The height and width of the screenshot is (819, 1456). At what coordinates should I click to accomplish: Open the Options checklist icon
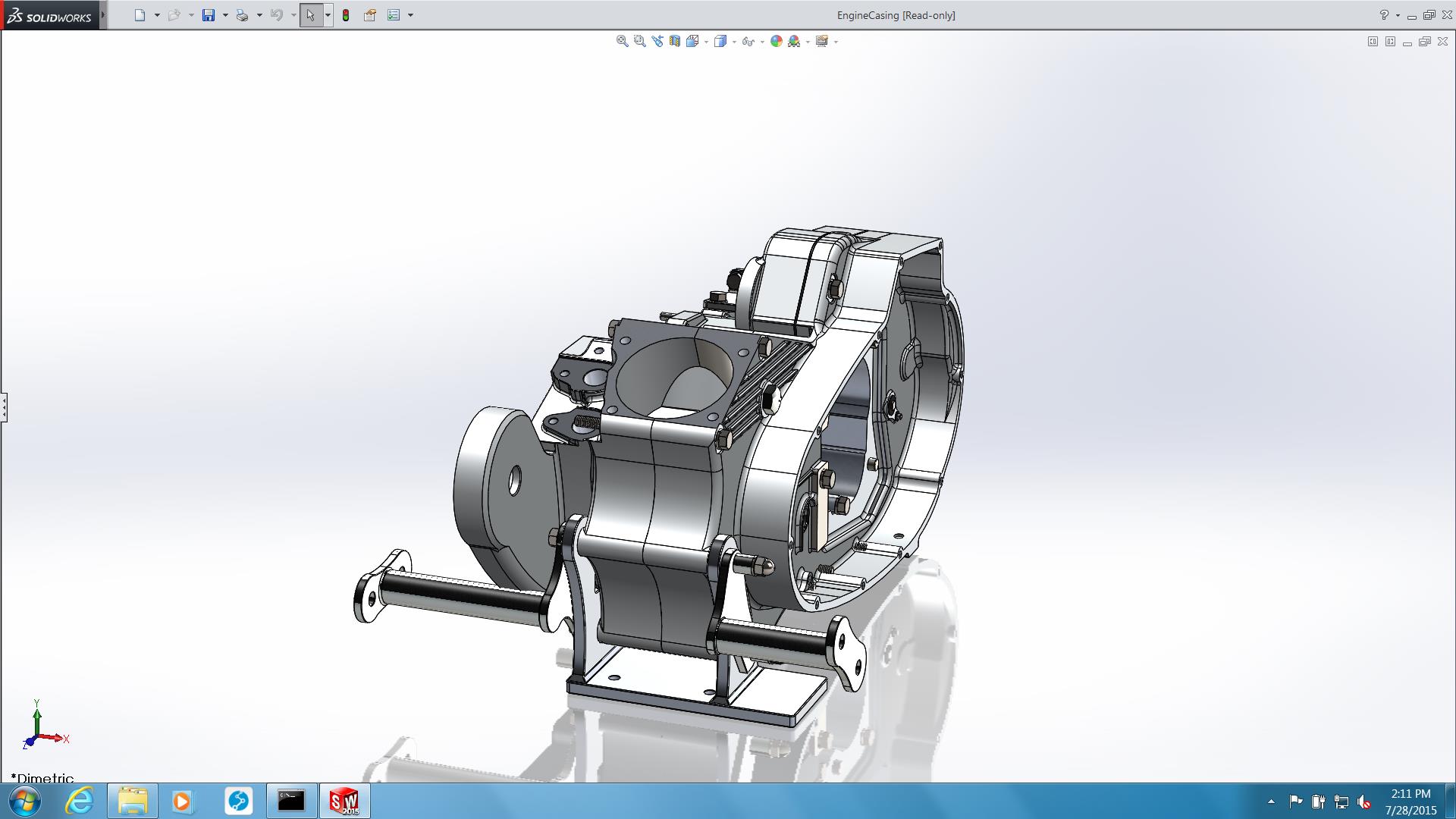(x=394, y=15)
